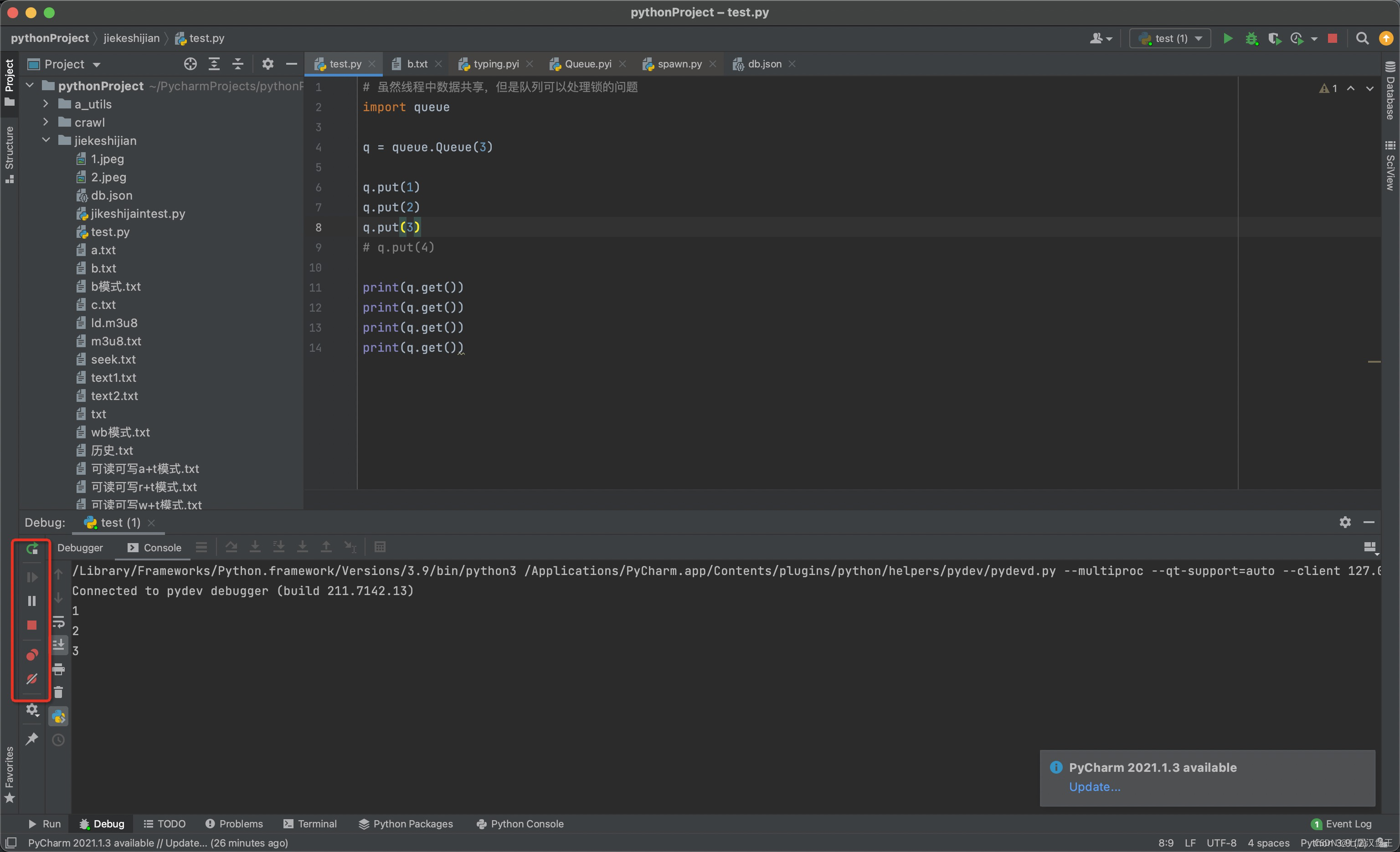Open jikeshijaintest.py in the project tree
This screenshot has height=852, width=1400.
(138, 214)
